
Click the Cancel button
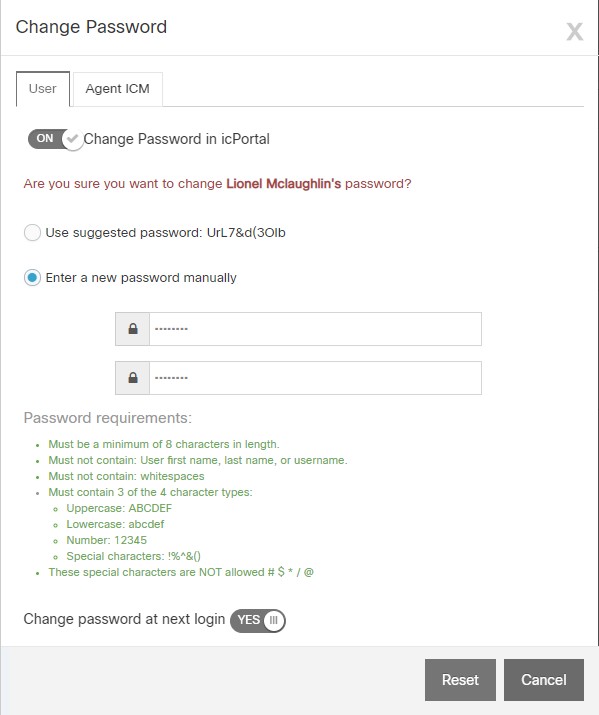pos(543,680)
